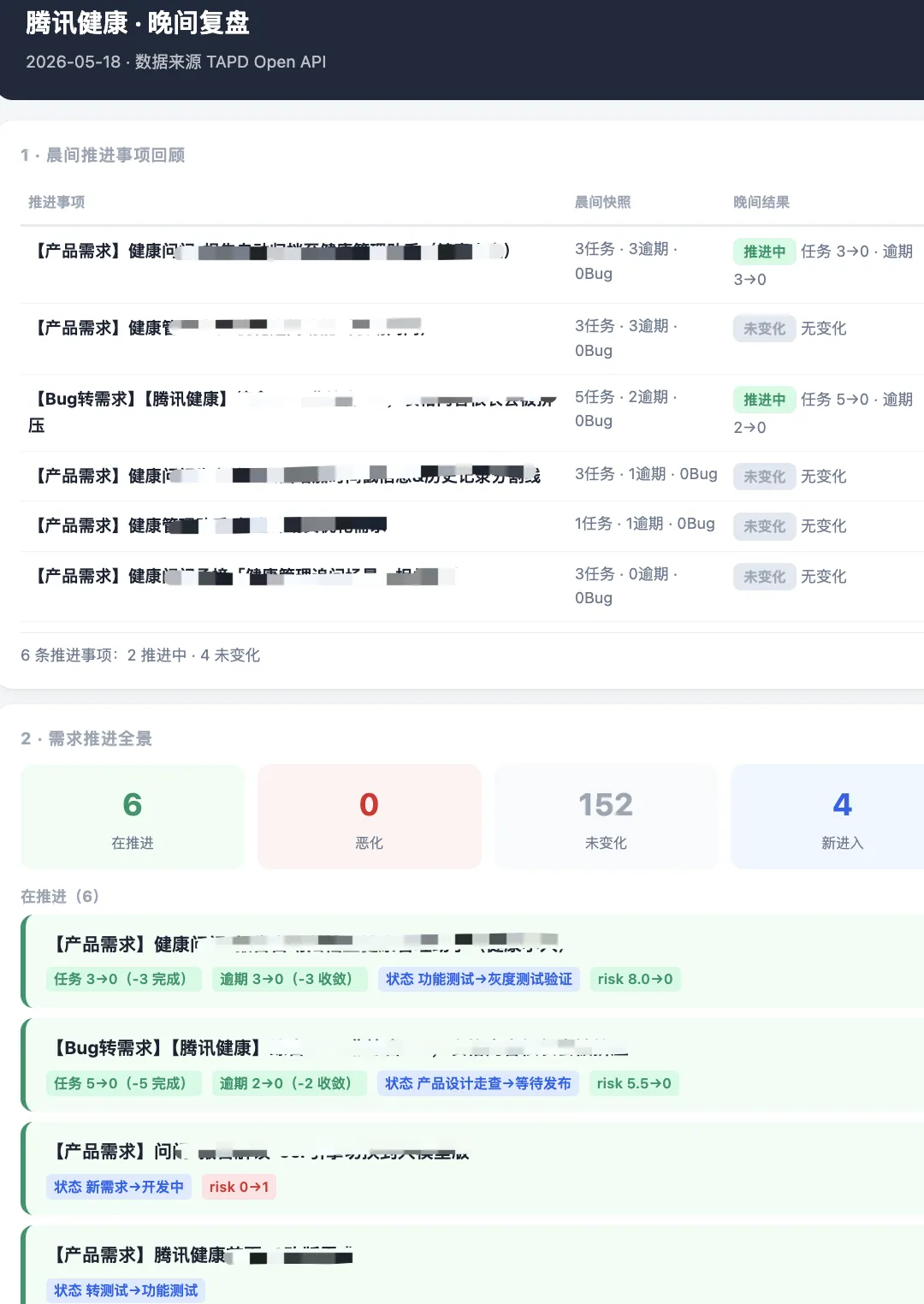Click the 3任务 · 0逾期 · 0Bug snapshot cell
This screenshot has width=924, height=1304.
pyautogui.click(x=626, y=586)
